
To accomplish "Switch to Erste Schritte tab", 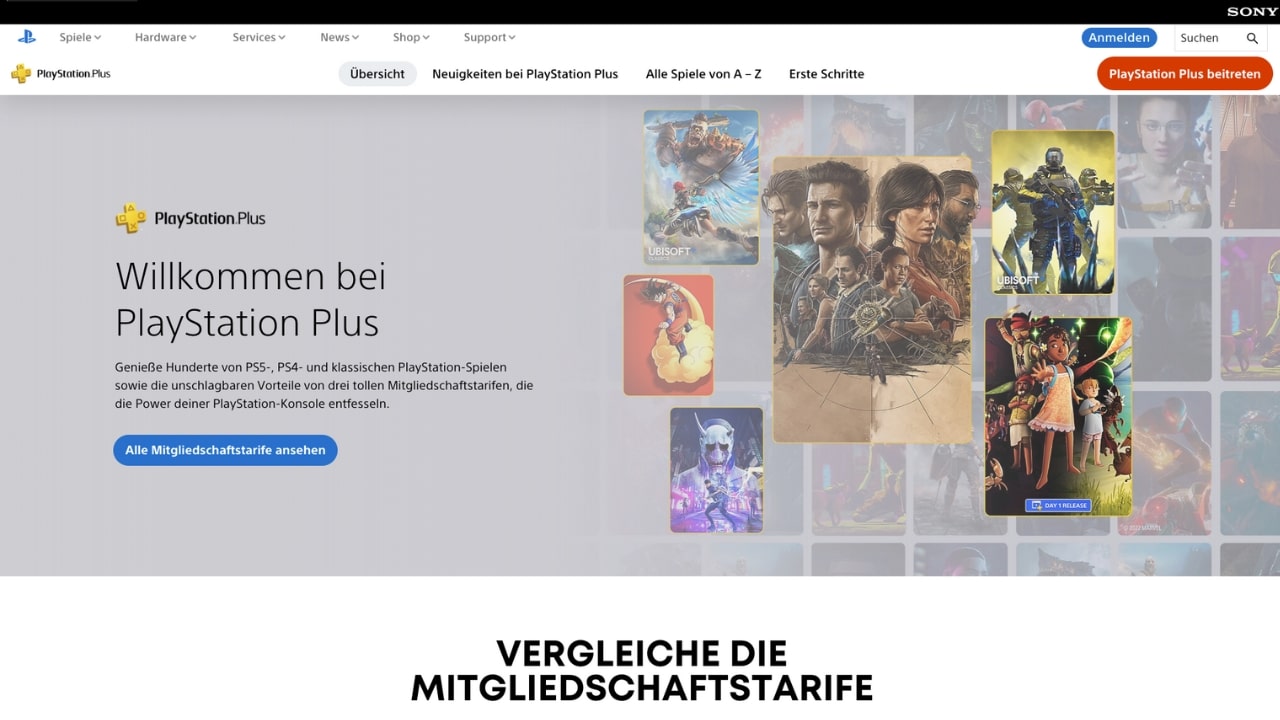I will tap(826, 74).
